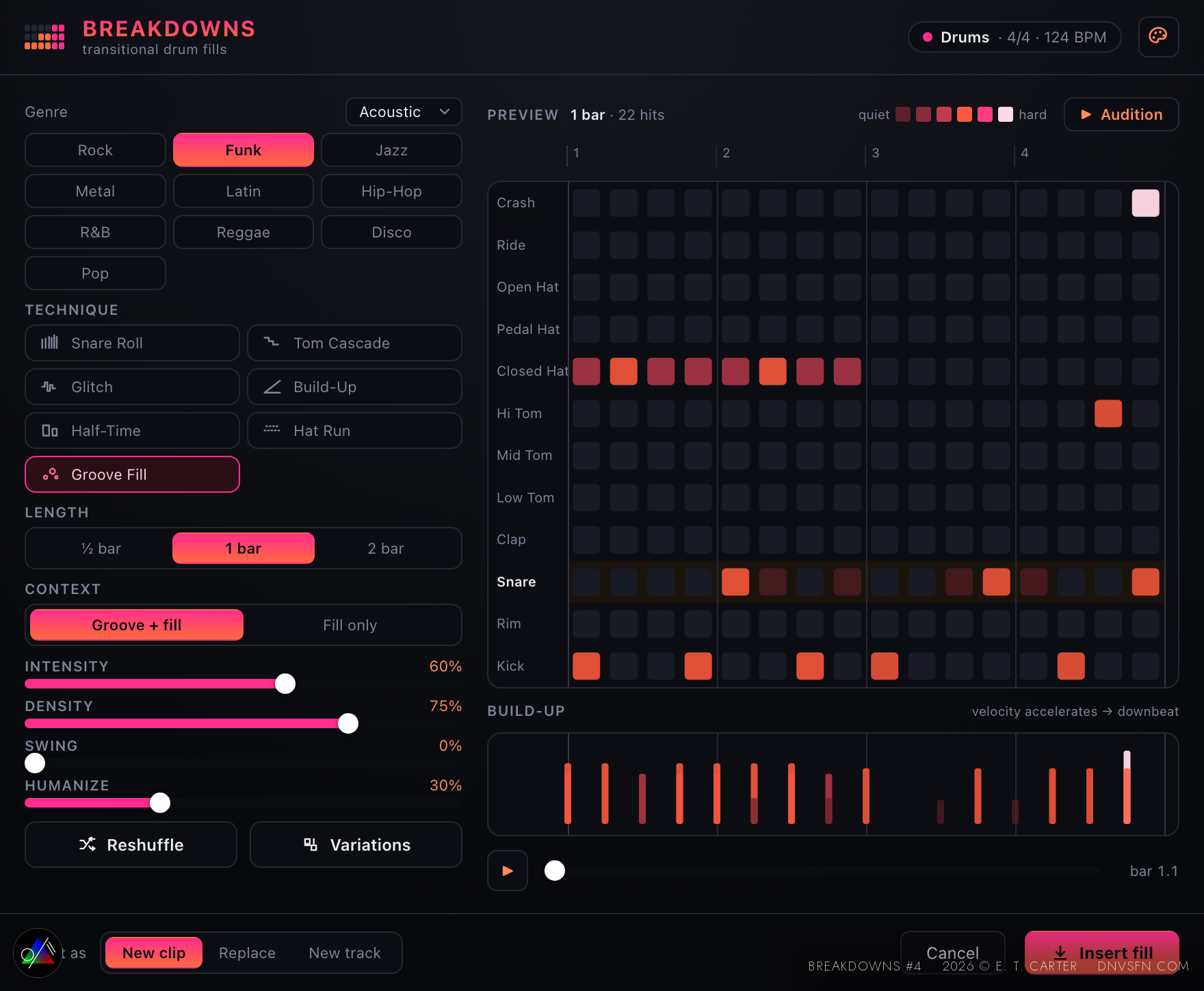
Task: Select the Reggae genre
Action: [244, 232]
